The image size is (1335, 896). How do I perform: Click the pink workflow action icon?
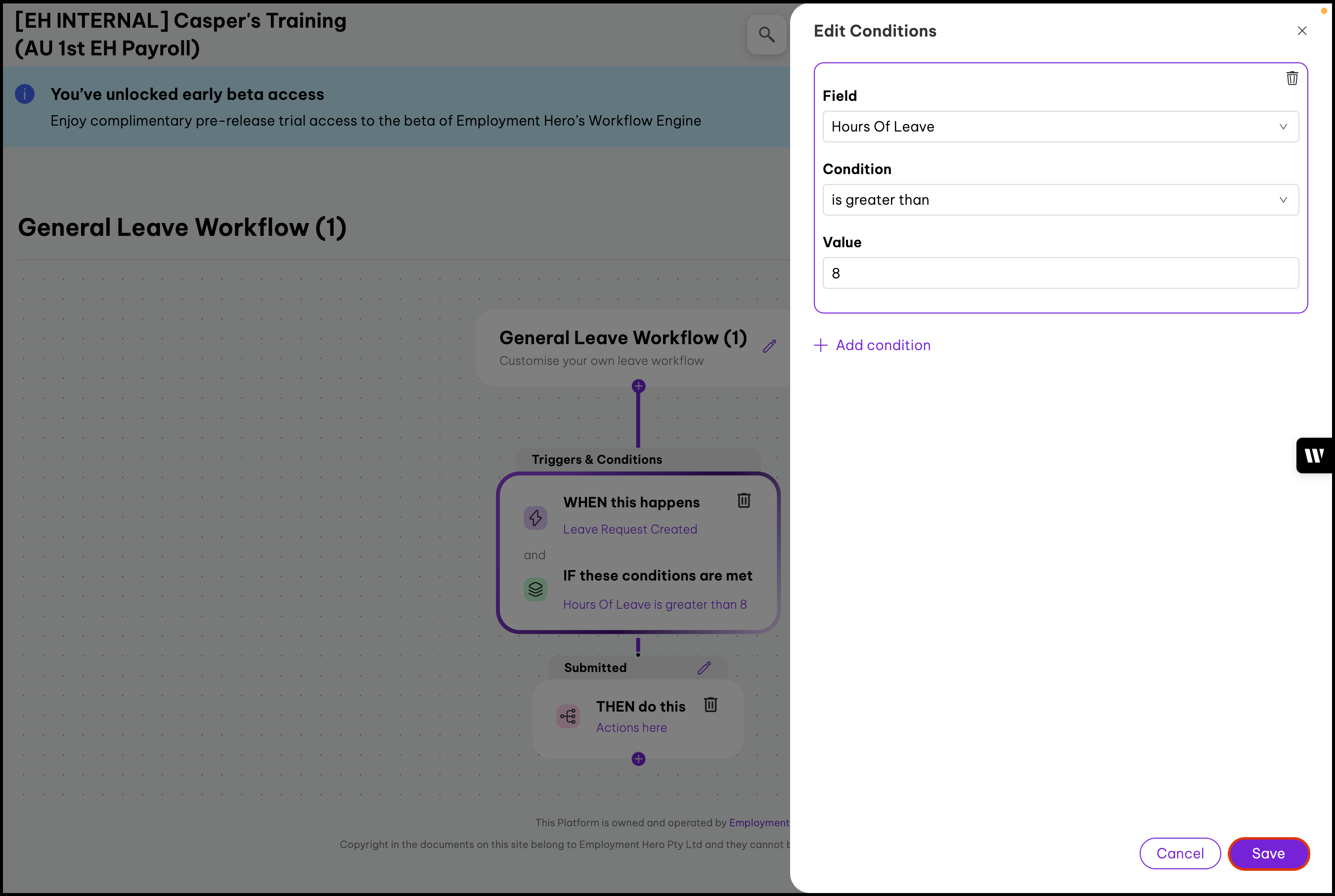[x=568, y=716]
